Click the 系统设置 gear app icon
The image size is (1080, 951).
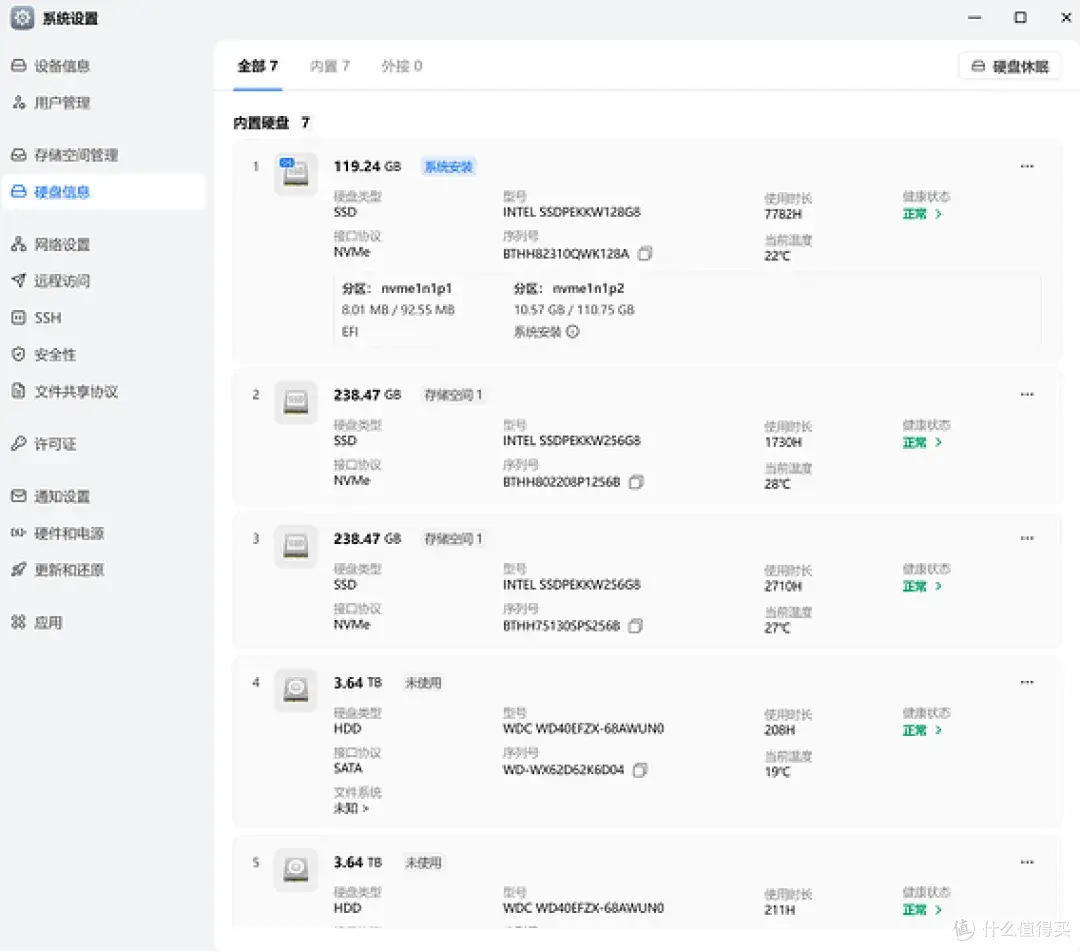point(22,18)
